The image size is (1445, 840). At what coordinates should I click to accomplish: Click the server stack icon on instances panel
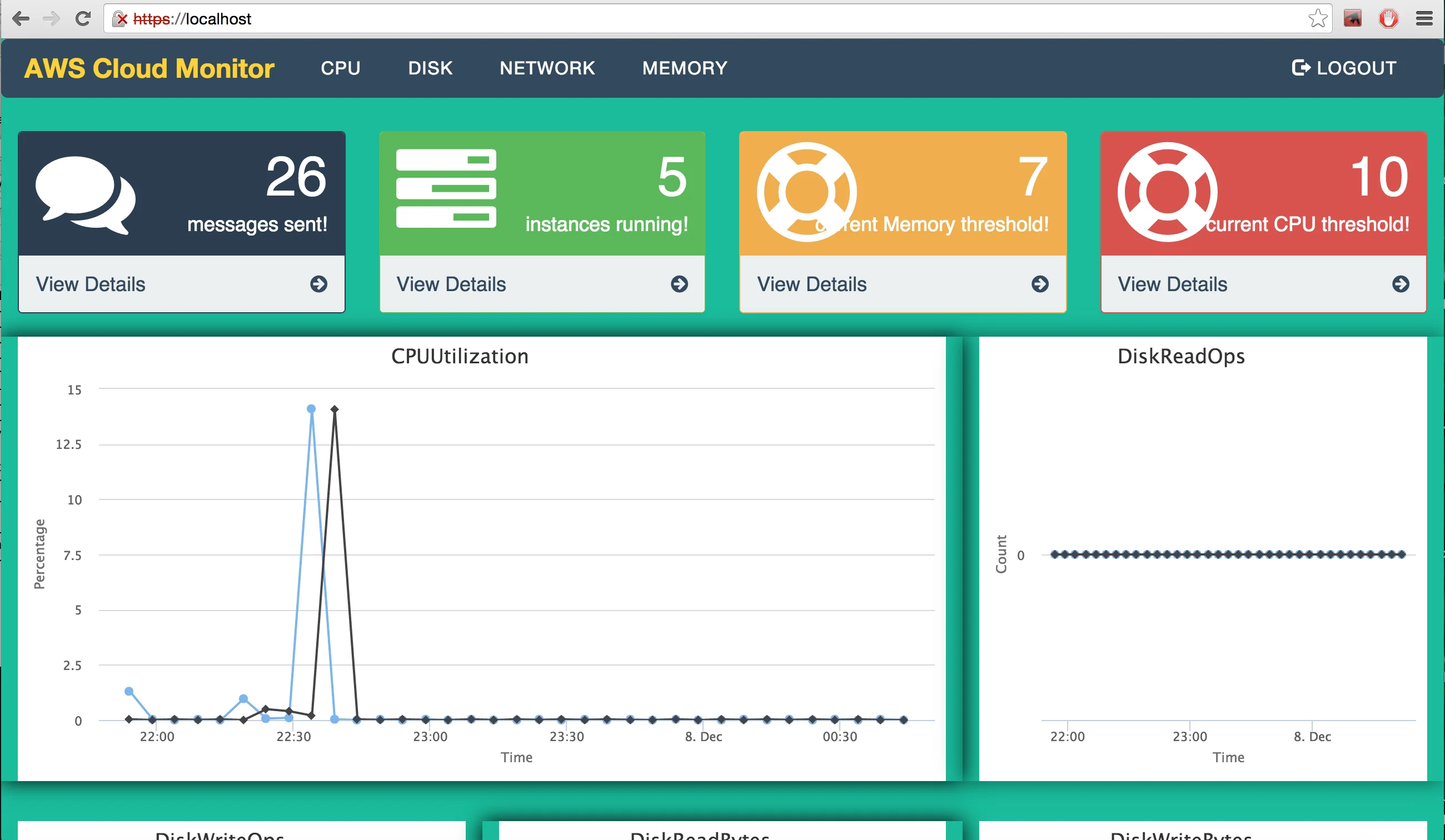[x=446, y=189]
